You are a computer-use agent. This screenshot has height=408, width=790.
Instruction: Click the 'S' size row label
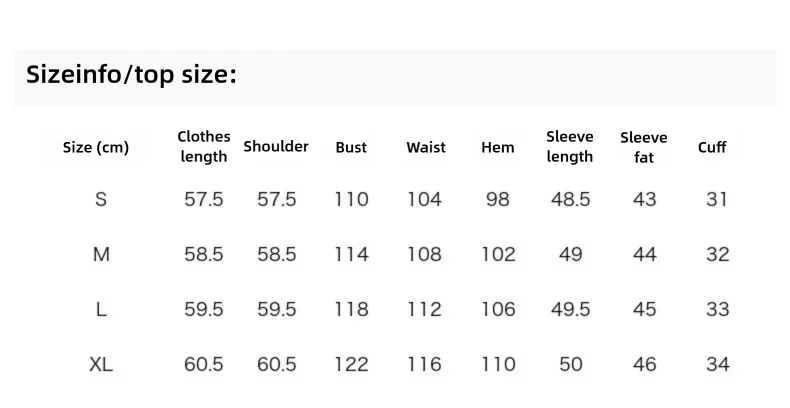point(101,199)
